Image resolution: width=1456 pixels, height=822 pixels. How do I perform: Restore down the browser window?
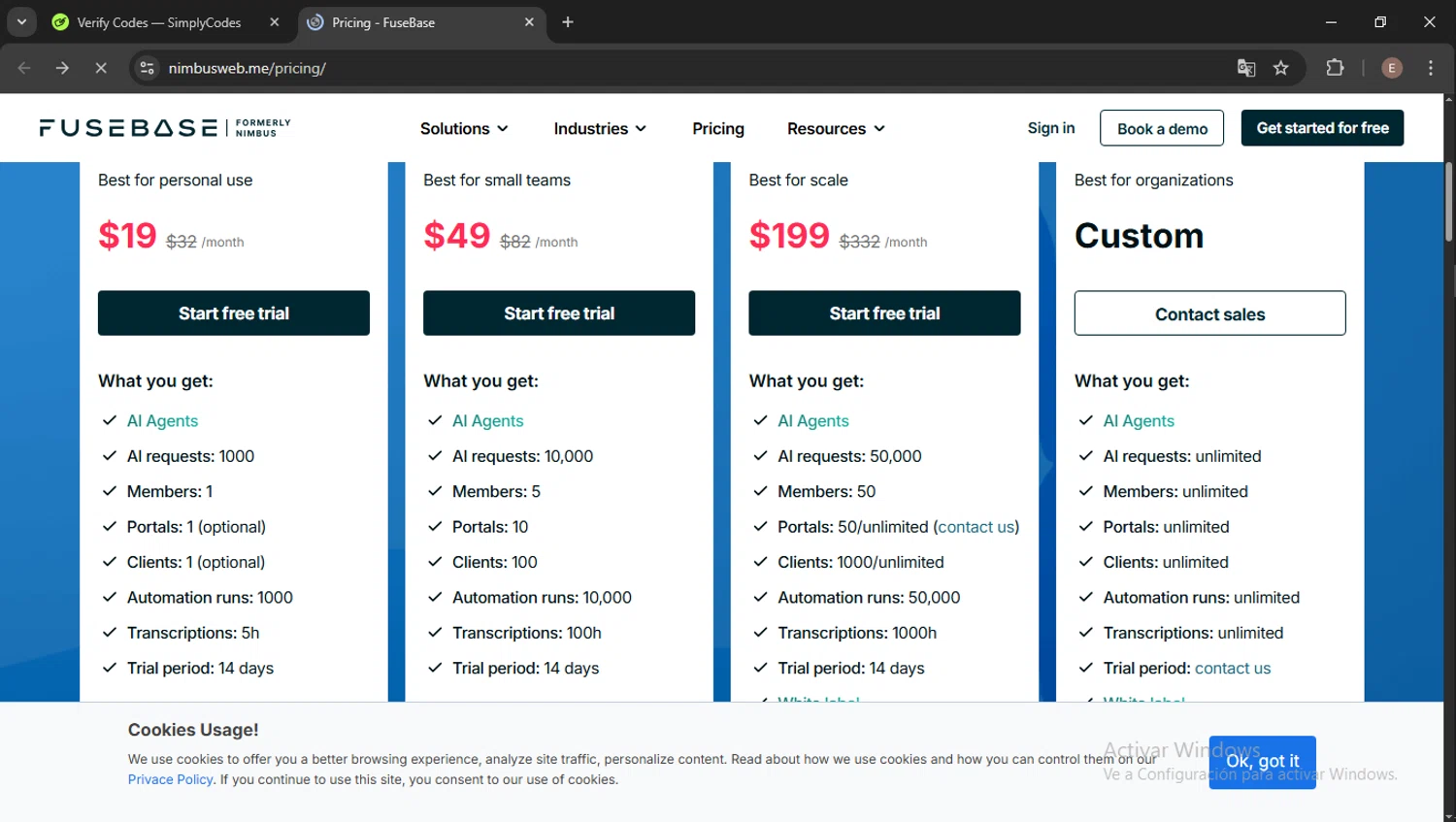click(x=1380, y=21)
